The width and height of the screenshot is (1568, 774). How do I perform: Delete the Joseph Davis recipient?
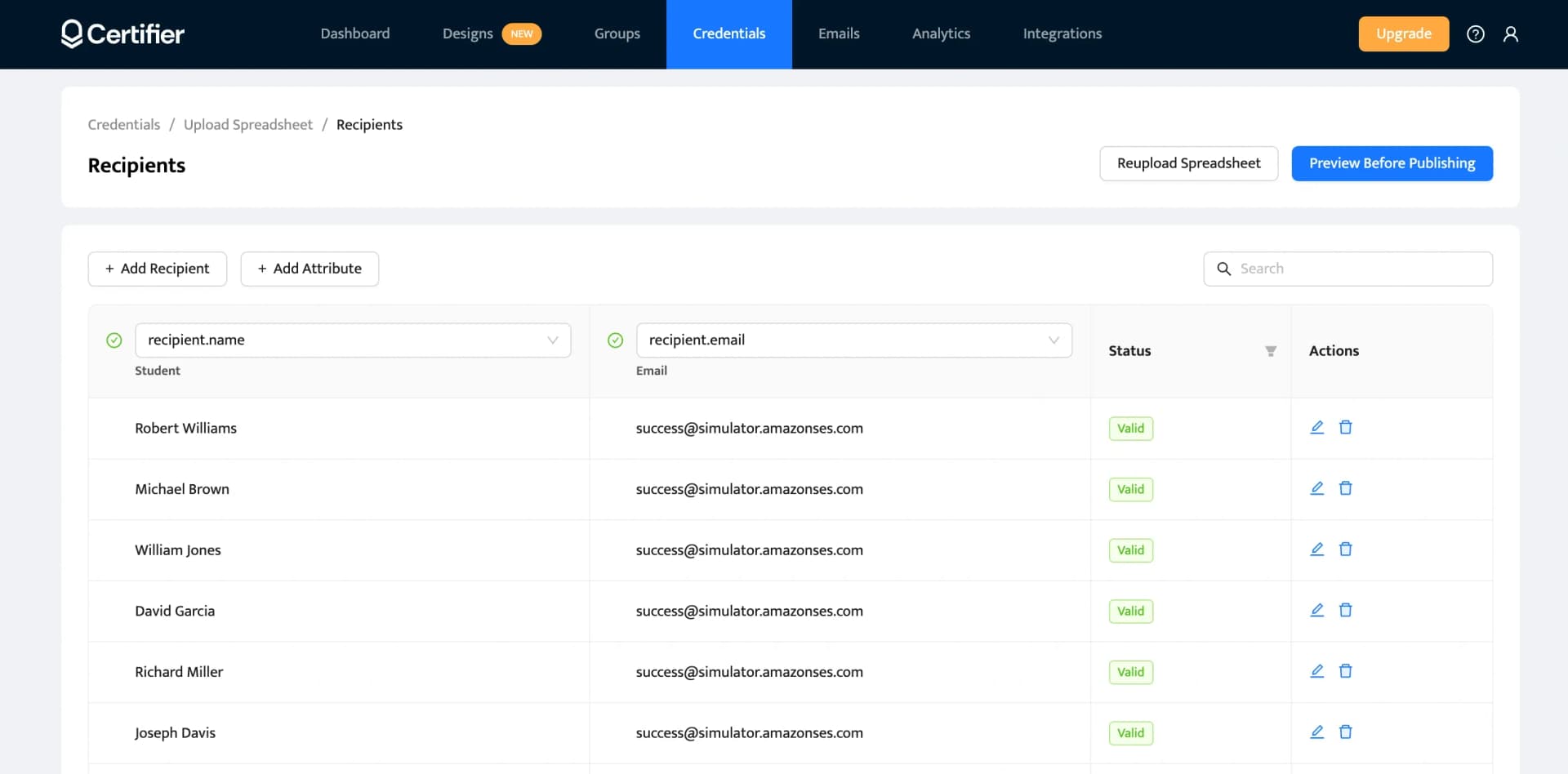pyautogui.click(x=1346, y=732)
